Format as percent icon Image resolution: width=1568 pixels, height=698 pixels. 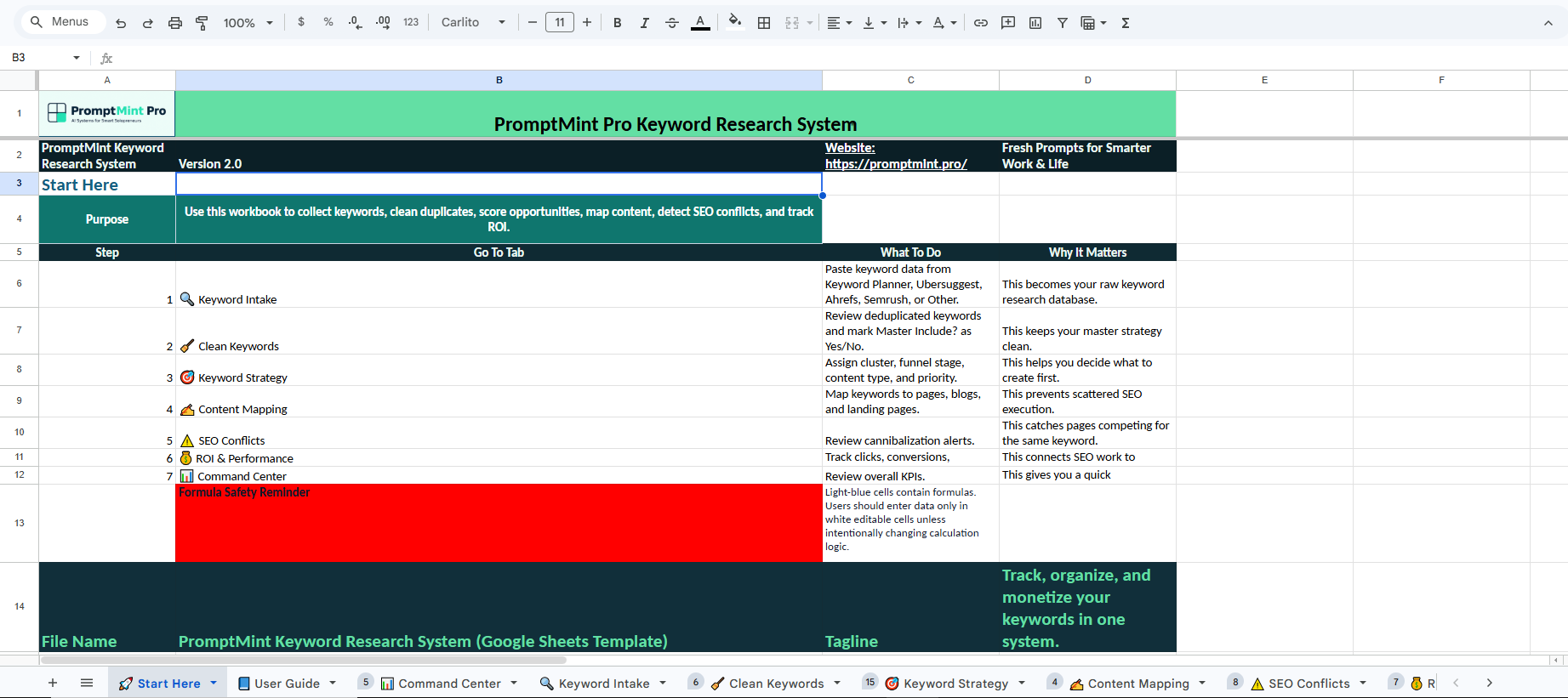click(328, 22)
